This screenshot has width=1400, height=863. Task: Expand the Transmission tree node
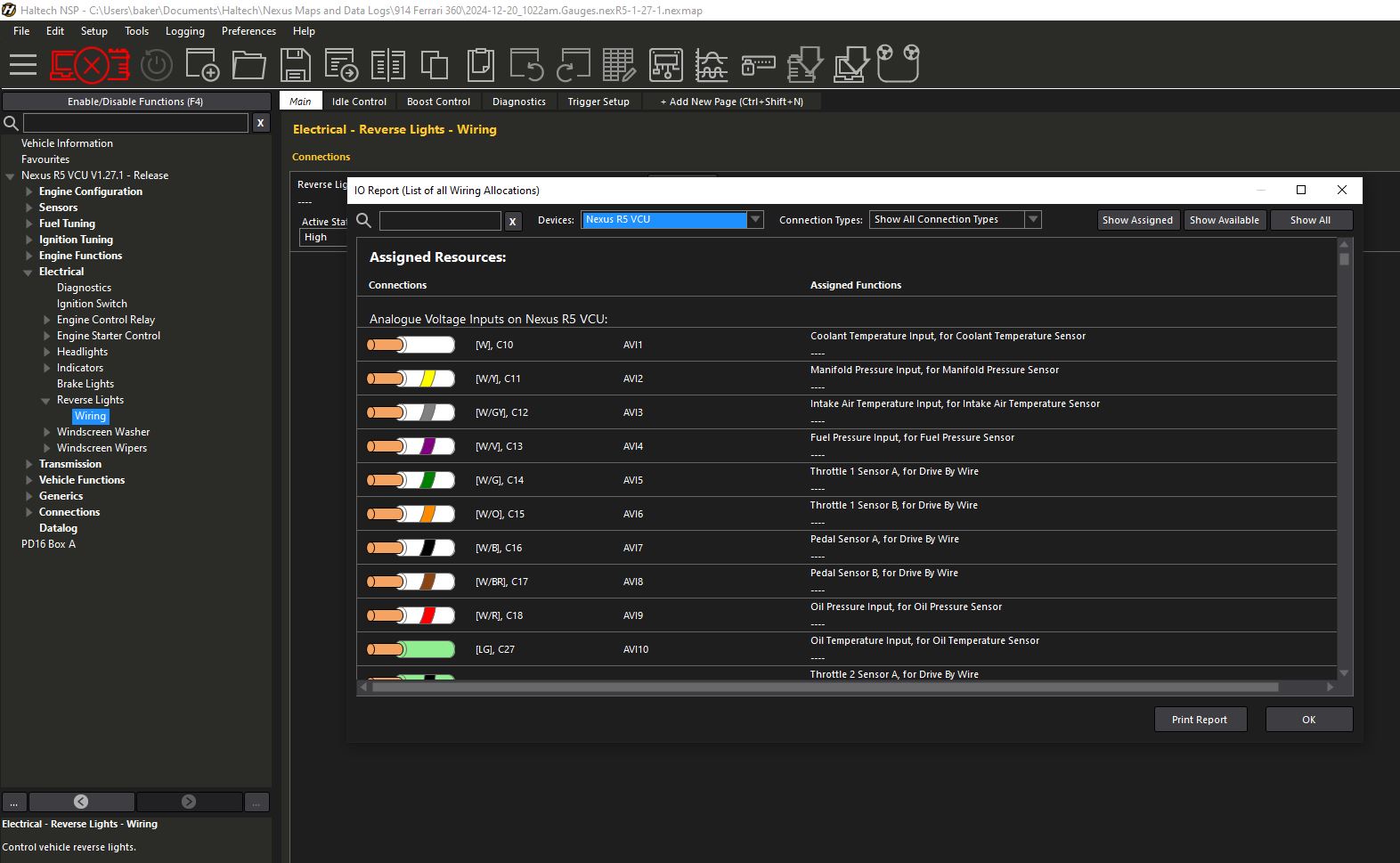(x=28, y=464)
